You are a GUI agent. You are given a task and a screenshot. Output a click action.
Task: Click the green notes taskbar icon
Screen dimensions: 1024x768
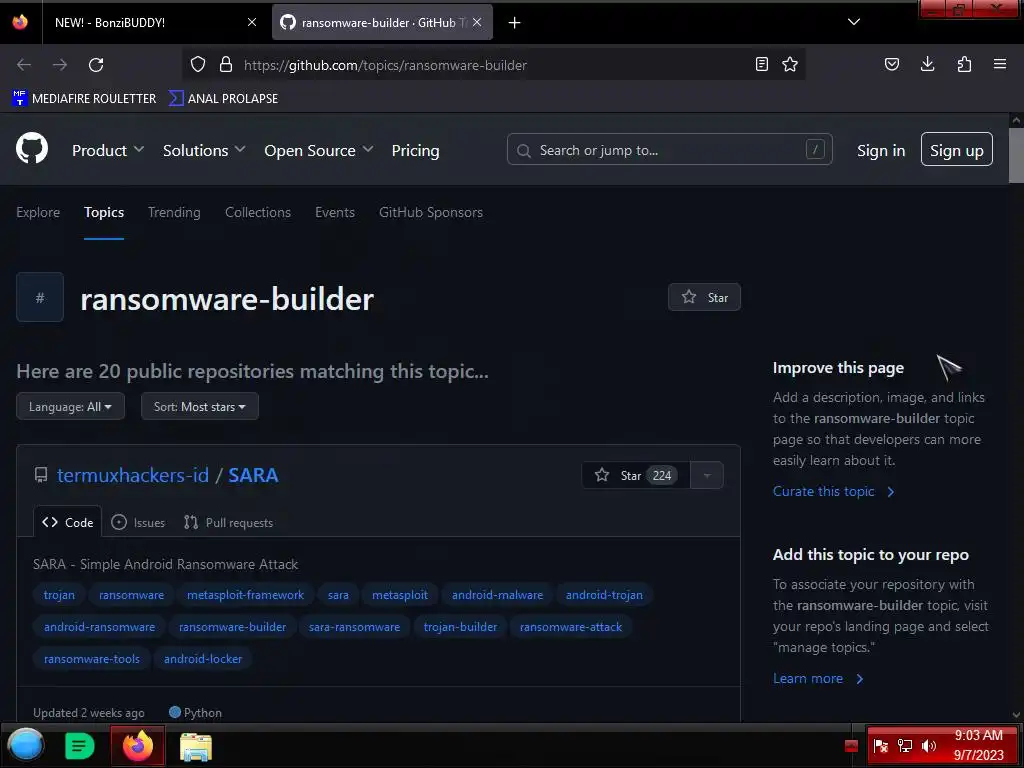[x=80, y=746]
